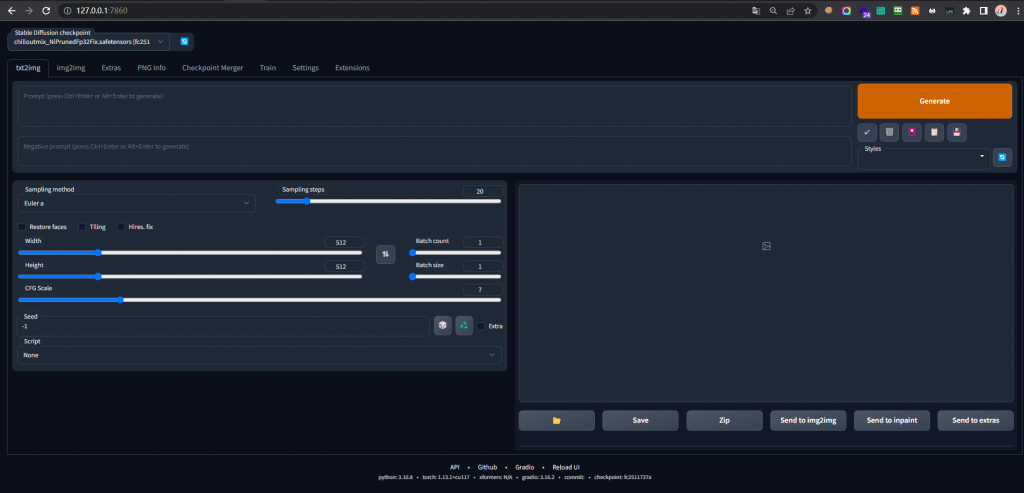
Task: Open the Settings tab
Action: tap(306, 68)
